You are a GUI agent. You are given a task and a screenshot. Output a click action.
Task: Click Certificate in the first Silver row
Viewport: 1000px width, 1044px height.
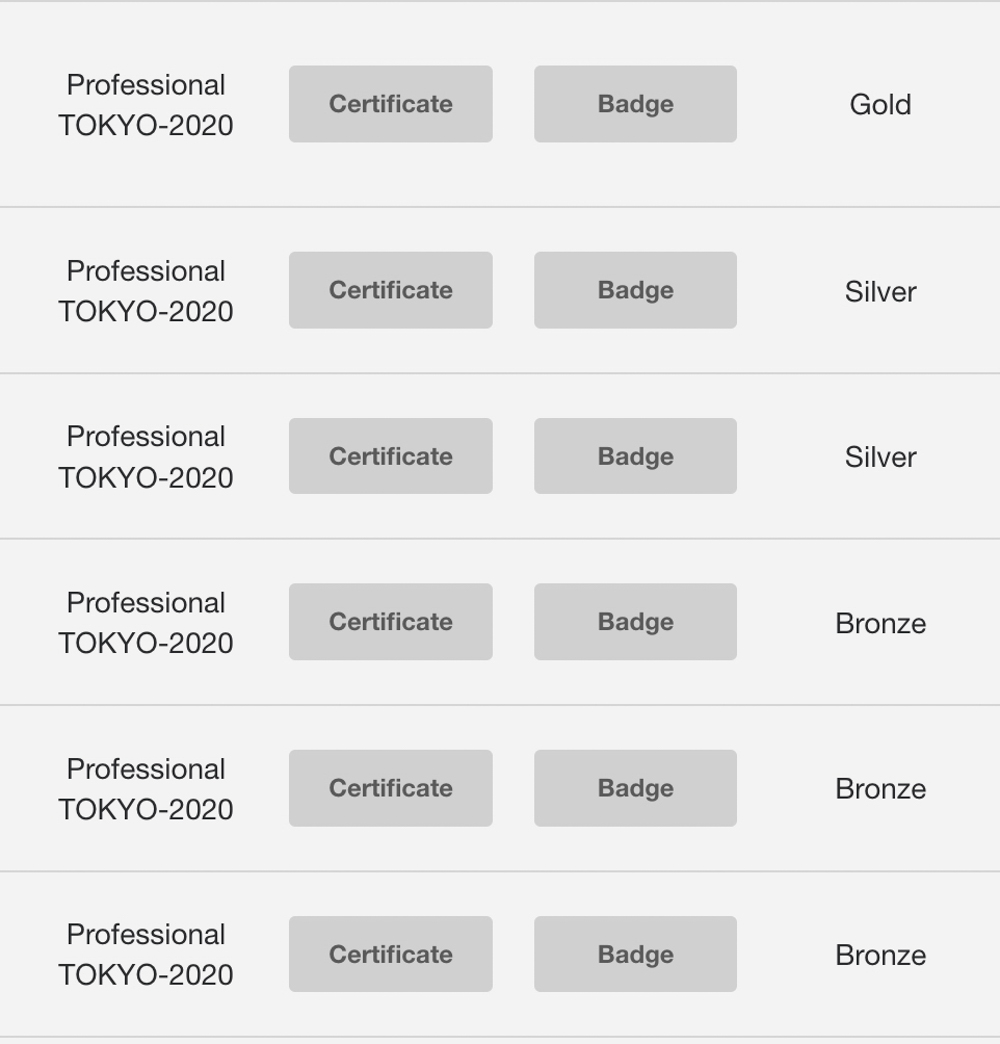tap(391, 290)
